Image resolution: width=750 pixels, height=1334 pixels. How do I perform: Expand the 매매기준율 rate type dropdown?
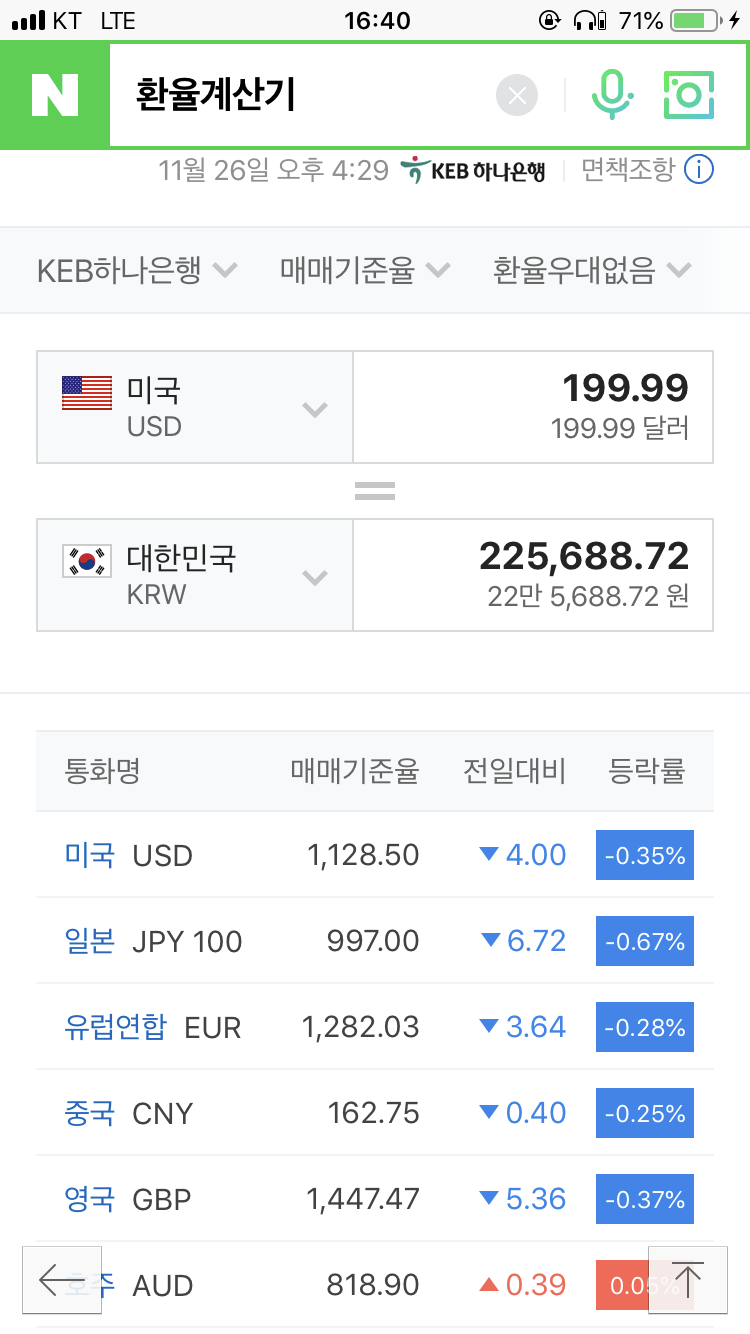(365, 270)
